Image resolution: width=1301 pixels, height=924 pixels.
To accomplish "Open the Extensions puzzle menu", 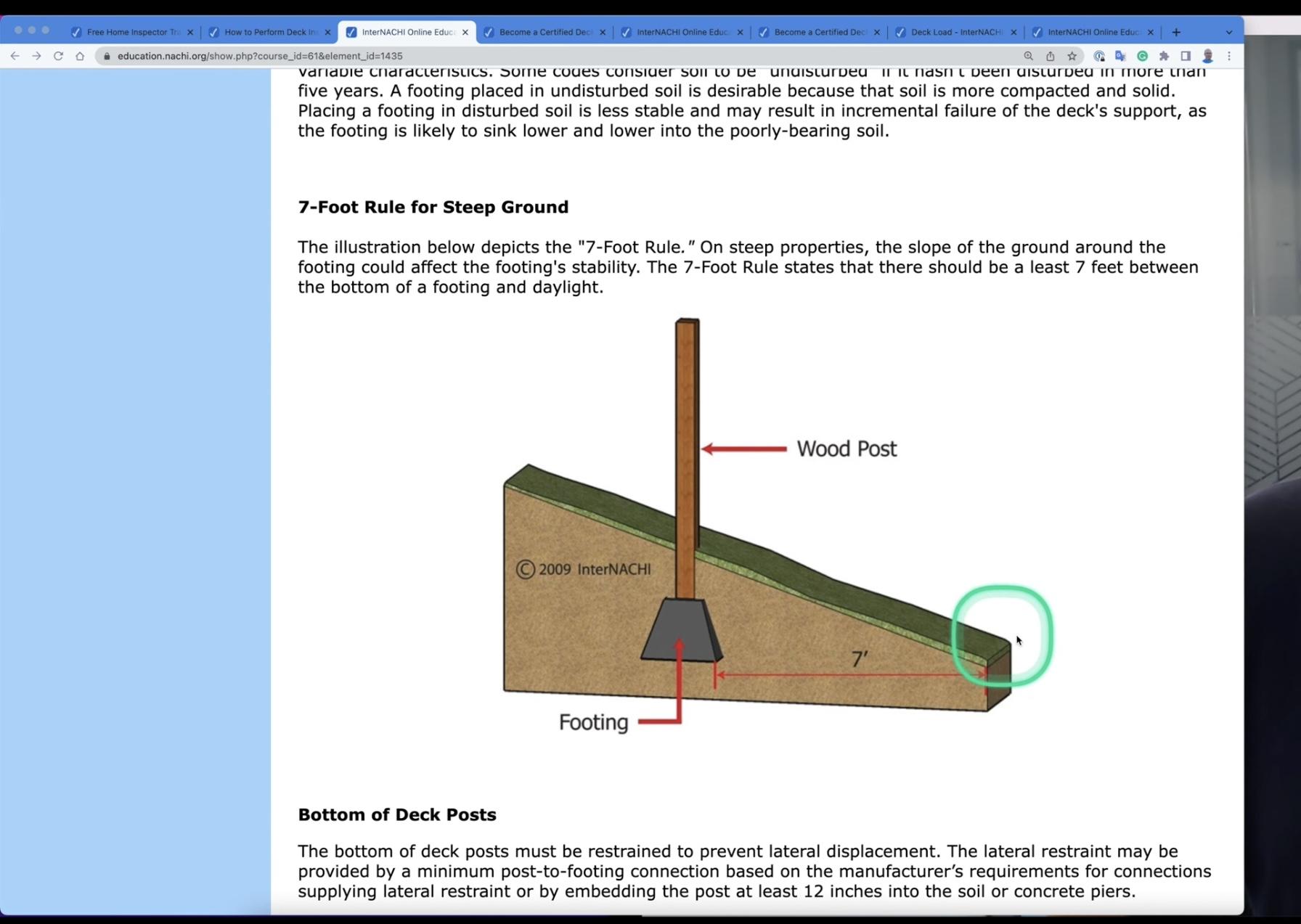I will [x=1164, y=56].
